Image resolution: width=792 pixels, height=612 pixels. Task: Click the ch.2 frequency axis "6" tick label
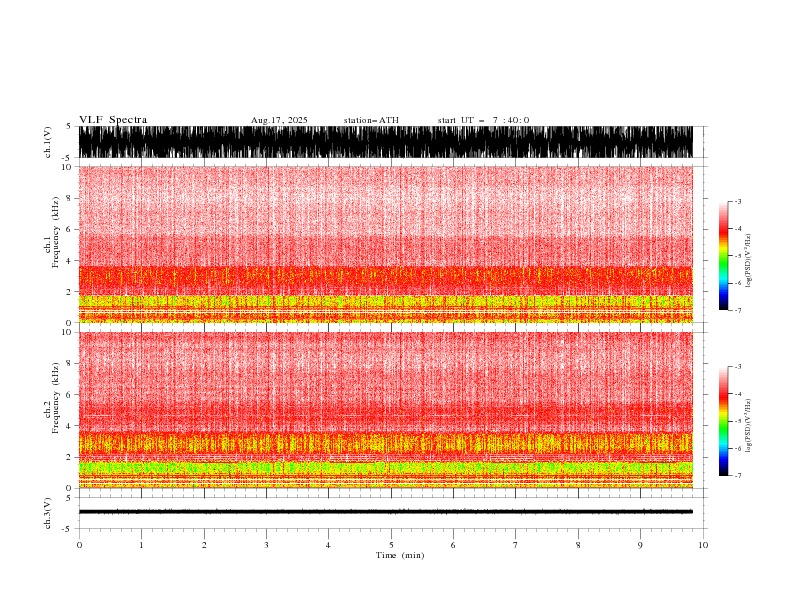pyautogui.click(x=69, y=395)
